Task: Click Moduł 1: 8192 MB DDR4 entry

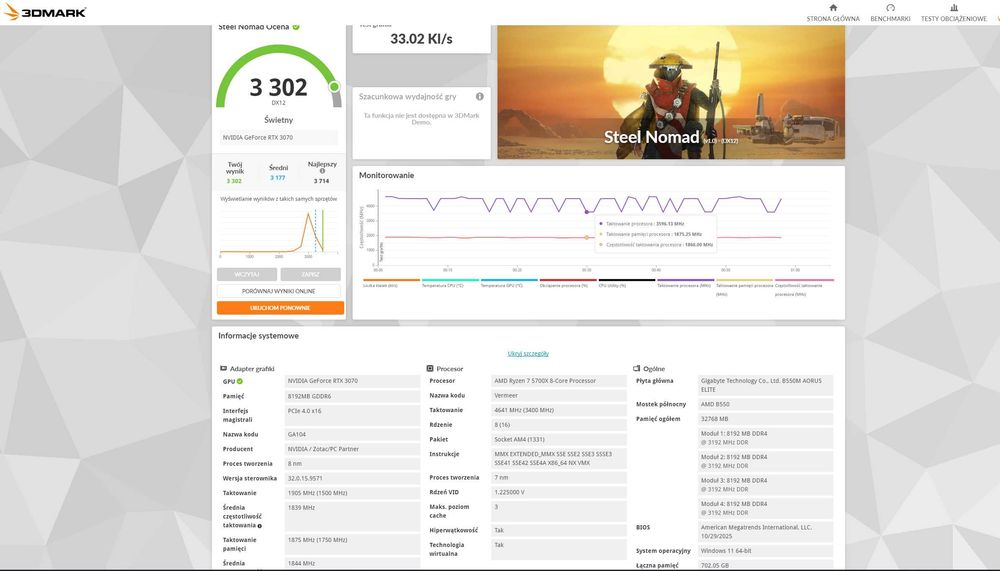Action: coord(765,438)
